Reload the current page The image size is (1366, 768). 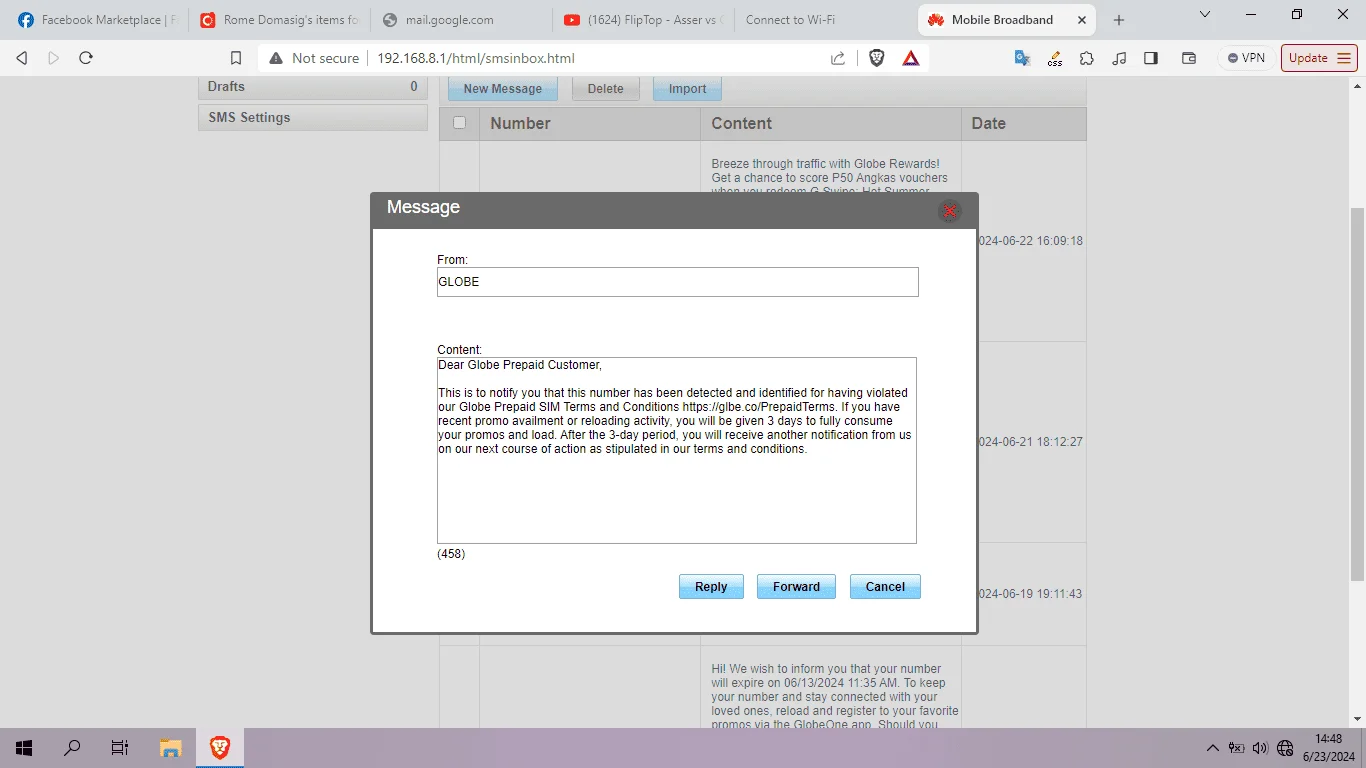pyautogui.click(x=86, y=58)
